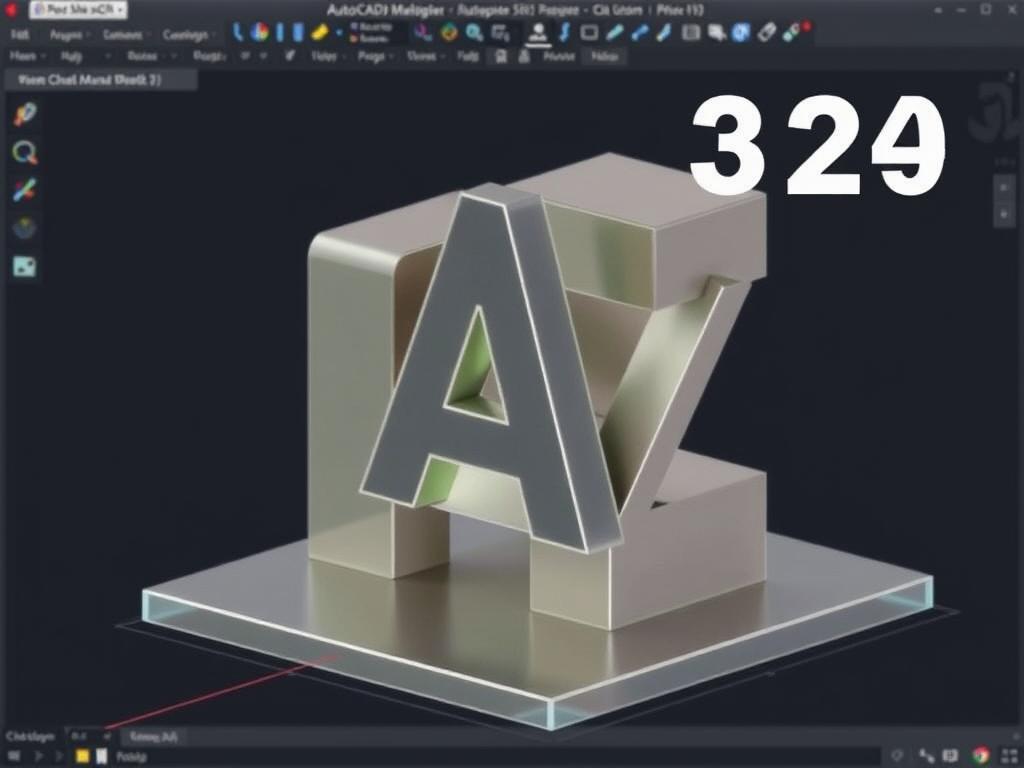Viewport: 1024px width, 768px height.
Task: Click the blue-white brush toolbar icon
Action: point(664,32)
